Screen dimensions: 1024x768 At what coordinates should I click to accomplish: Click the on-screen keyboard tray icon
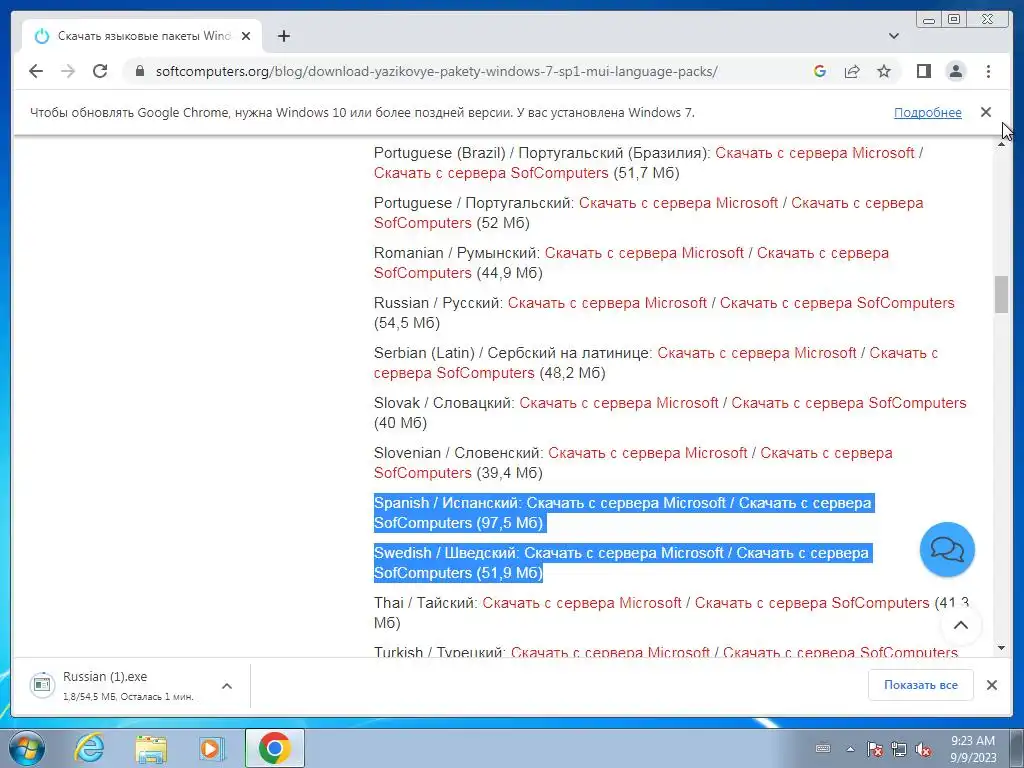tap(823, 748)
